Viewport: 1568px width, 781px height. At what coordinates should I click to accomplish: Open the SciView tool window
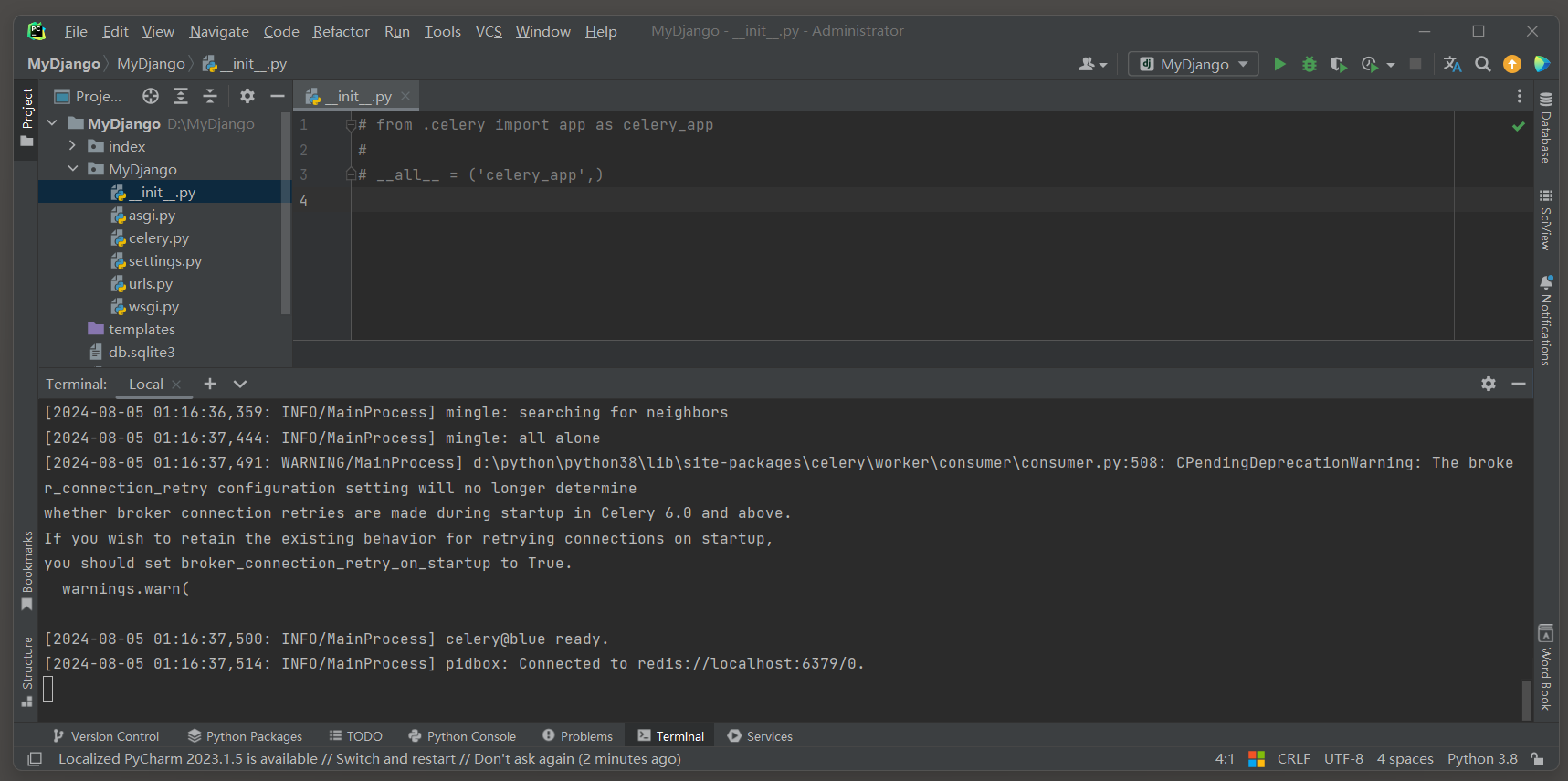tap(1545, 220)
